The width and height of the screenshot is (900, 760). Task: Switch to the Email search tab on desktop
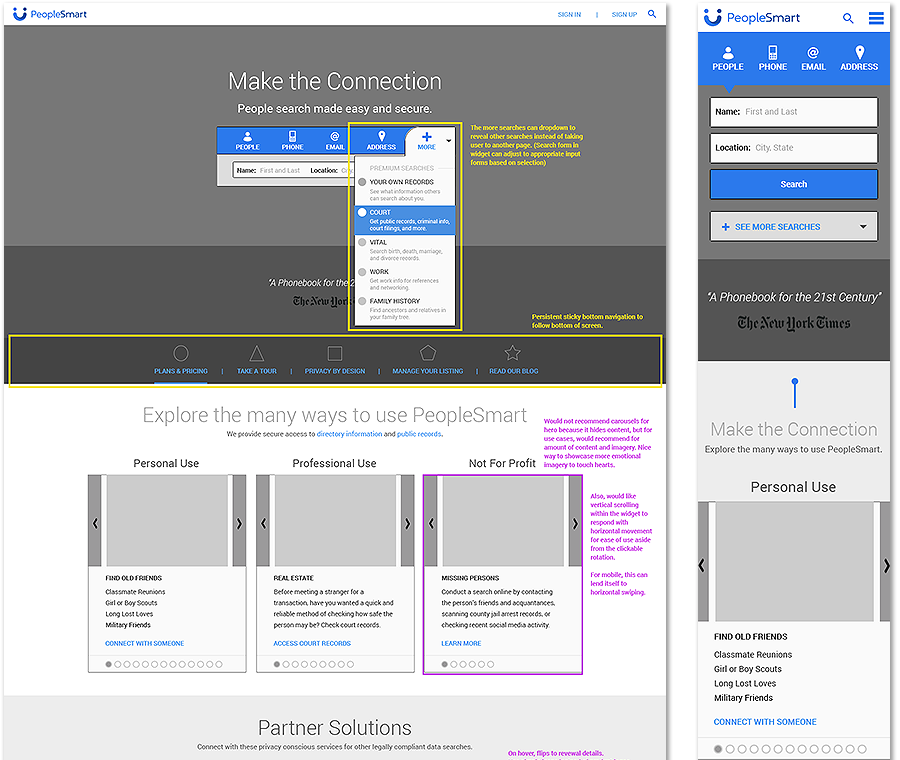click(335, 141)
